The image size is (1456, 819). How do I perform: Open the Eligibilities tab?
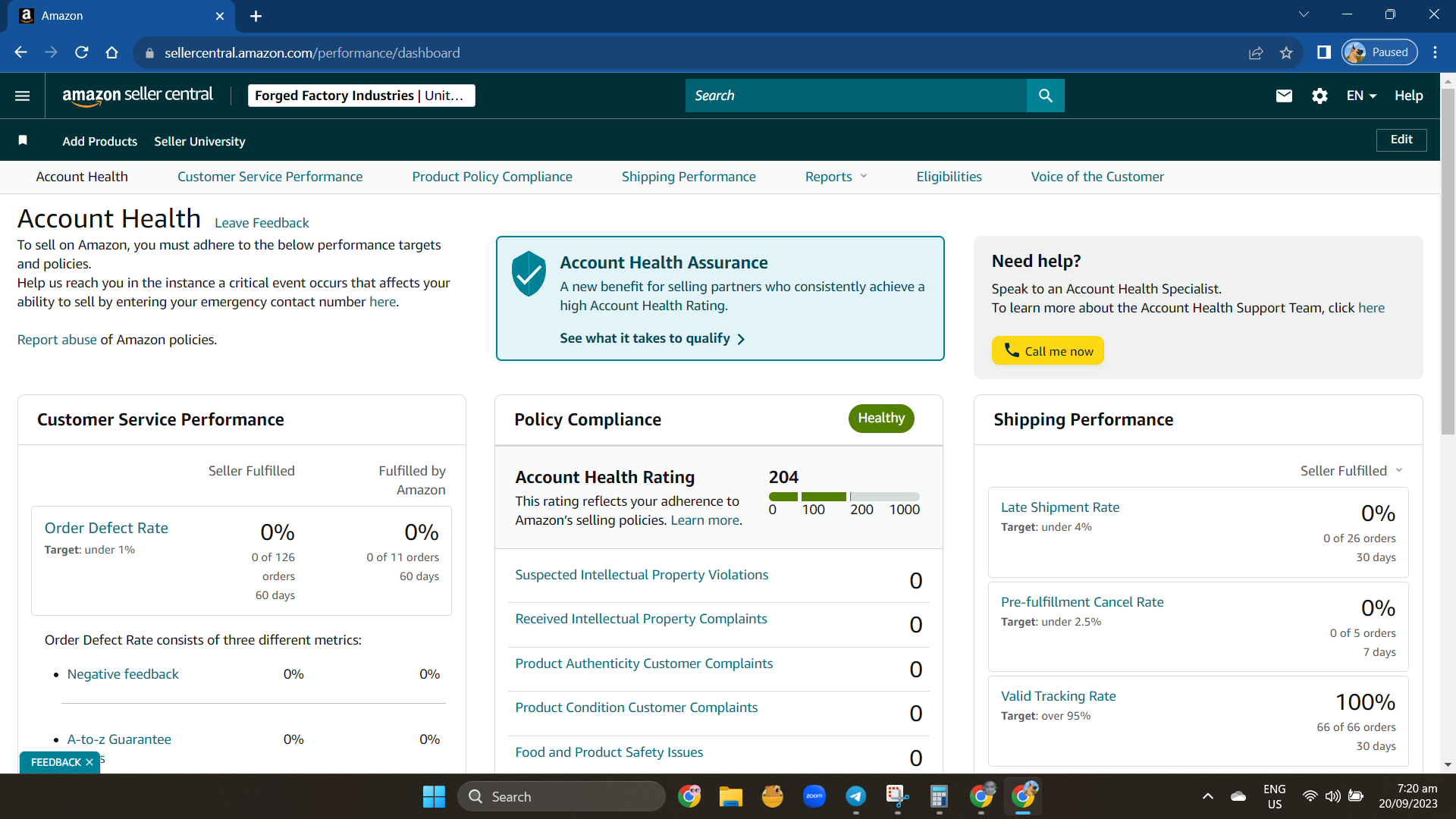point(949,177)
